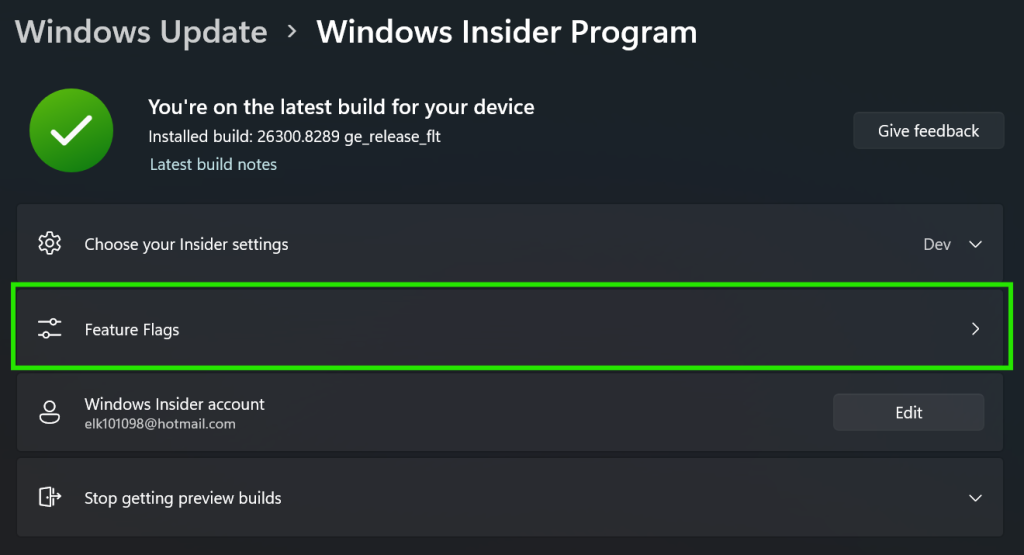Select the Dev channel label
Image resolution: width=1024 pixels, height=555 pixels.
point(937,244)
